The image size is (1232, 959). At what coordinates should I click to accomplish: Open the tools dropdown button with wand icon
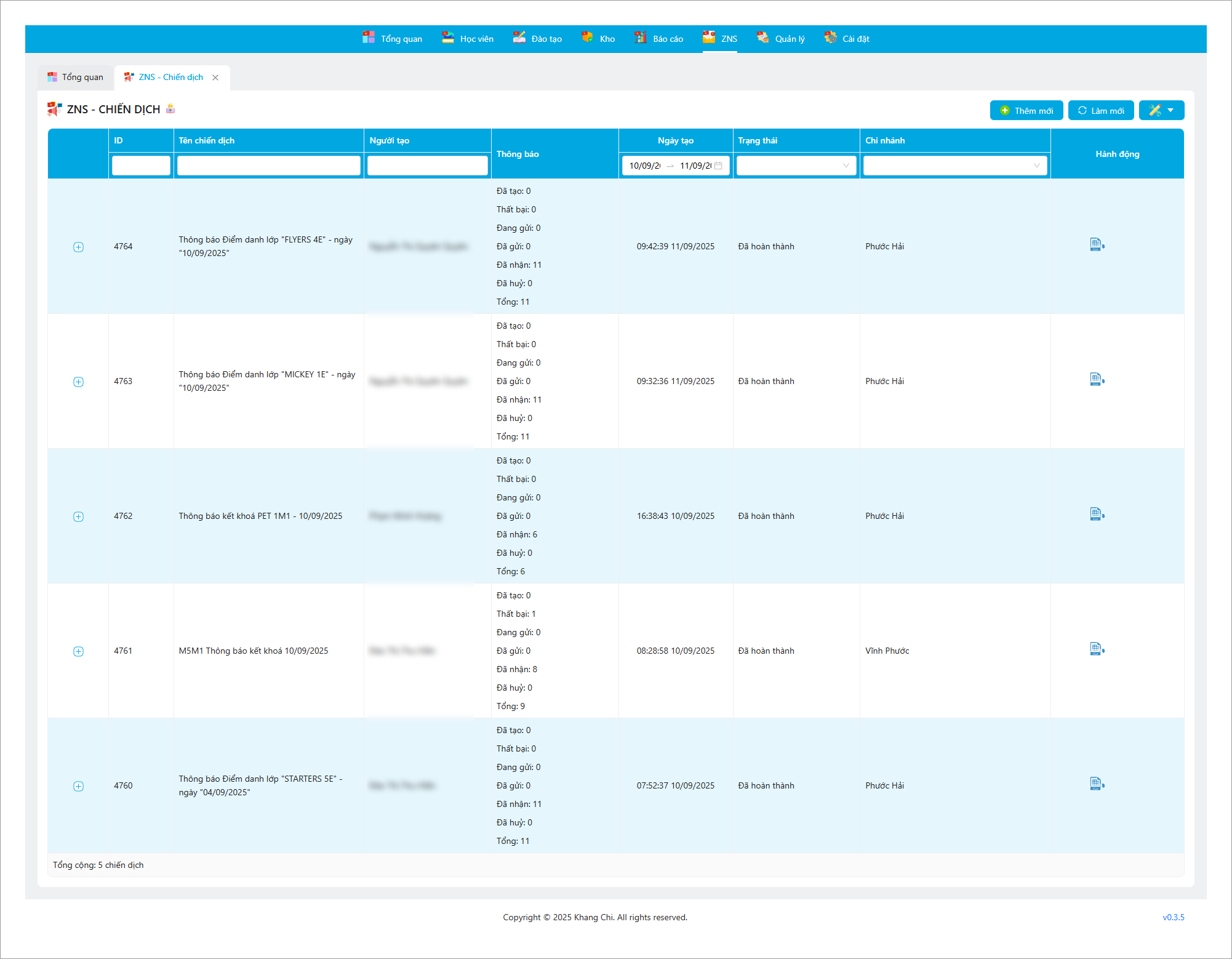pos(1161,110)
